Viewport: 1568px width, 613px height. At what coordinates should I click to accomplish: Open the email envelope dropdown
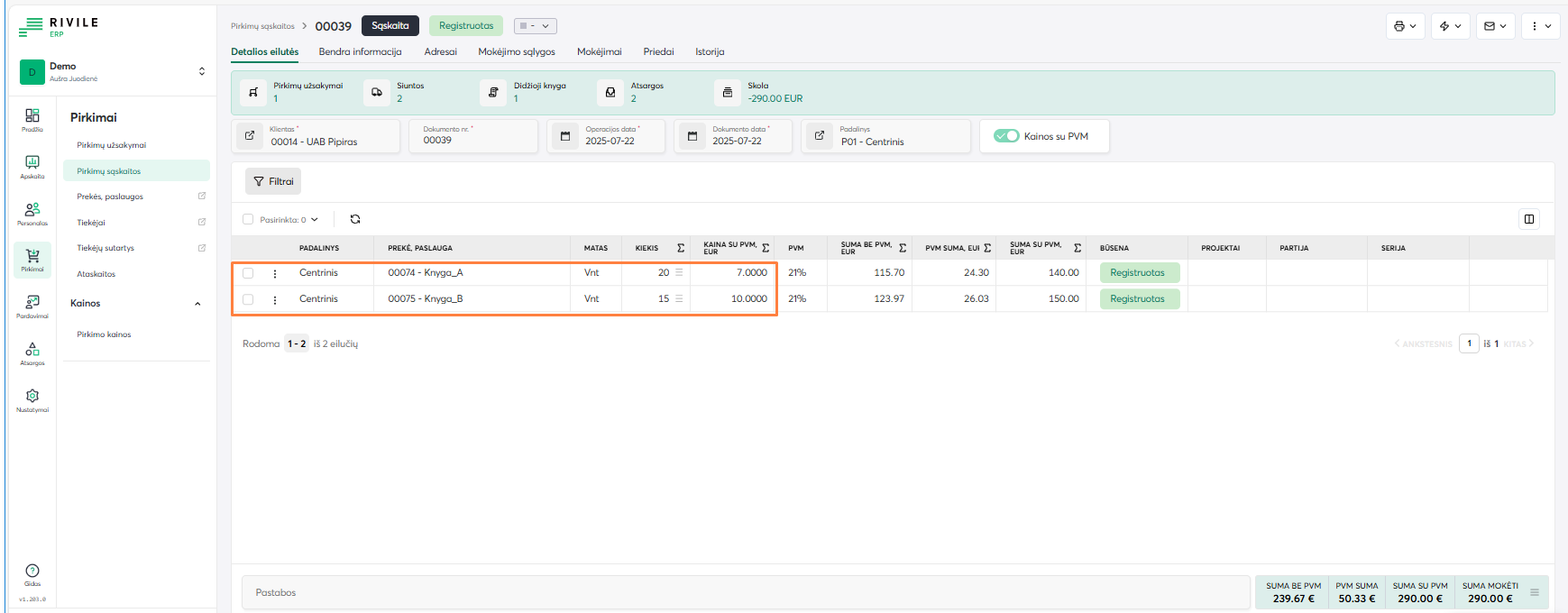click(1494, 26)
